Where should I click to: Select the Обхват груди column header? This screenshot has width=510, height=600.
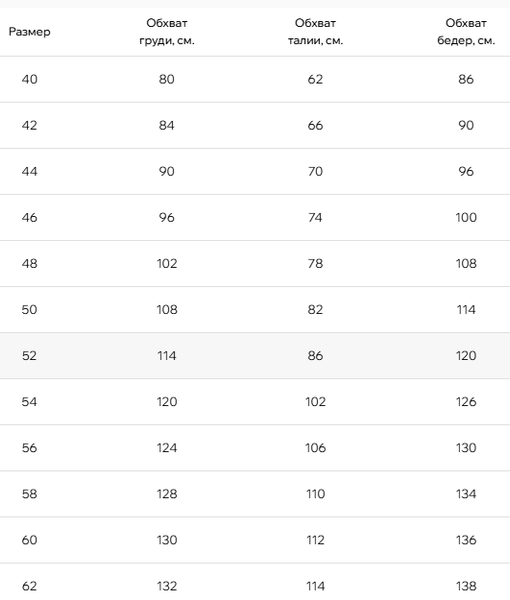[167, 32]
